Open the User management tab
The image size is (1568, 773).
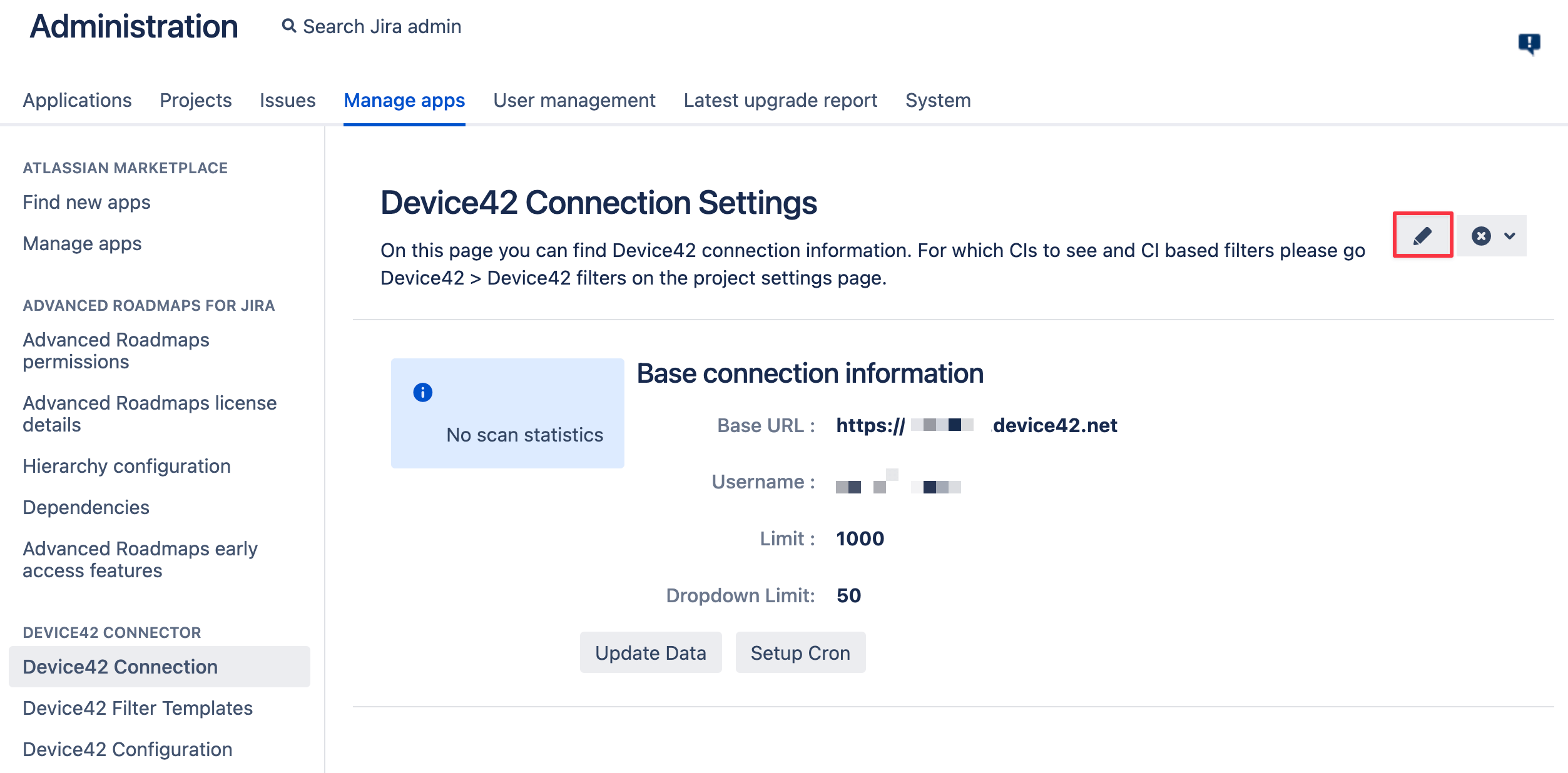[x=574, y=100]
